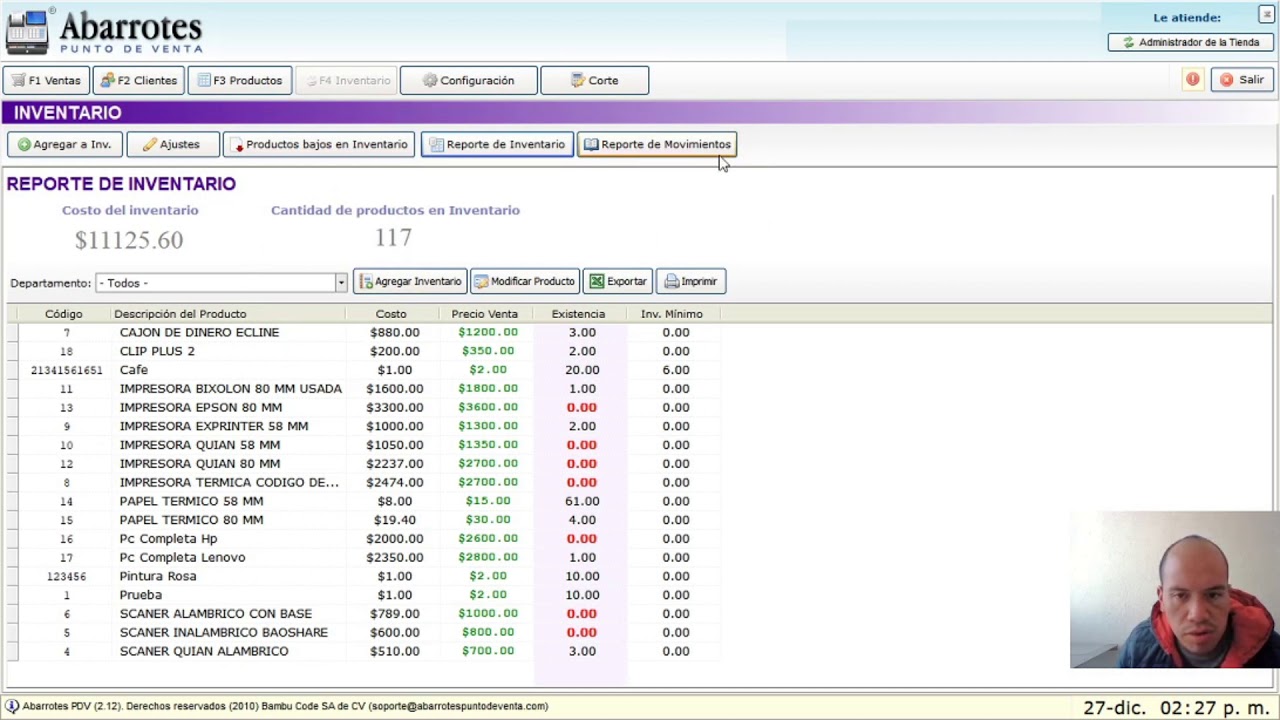
Task: Click the code 21341561651 cell
Action: [66, 370]
